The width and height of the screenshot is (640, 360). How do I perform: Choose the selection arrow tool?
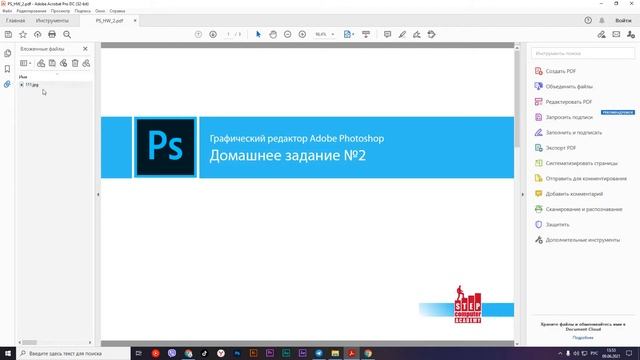point(258,34)
